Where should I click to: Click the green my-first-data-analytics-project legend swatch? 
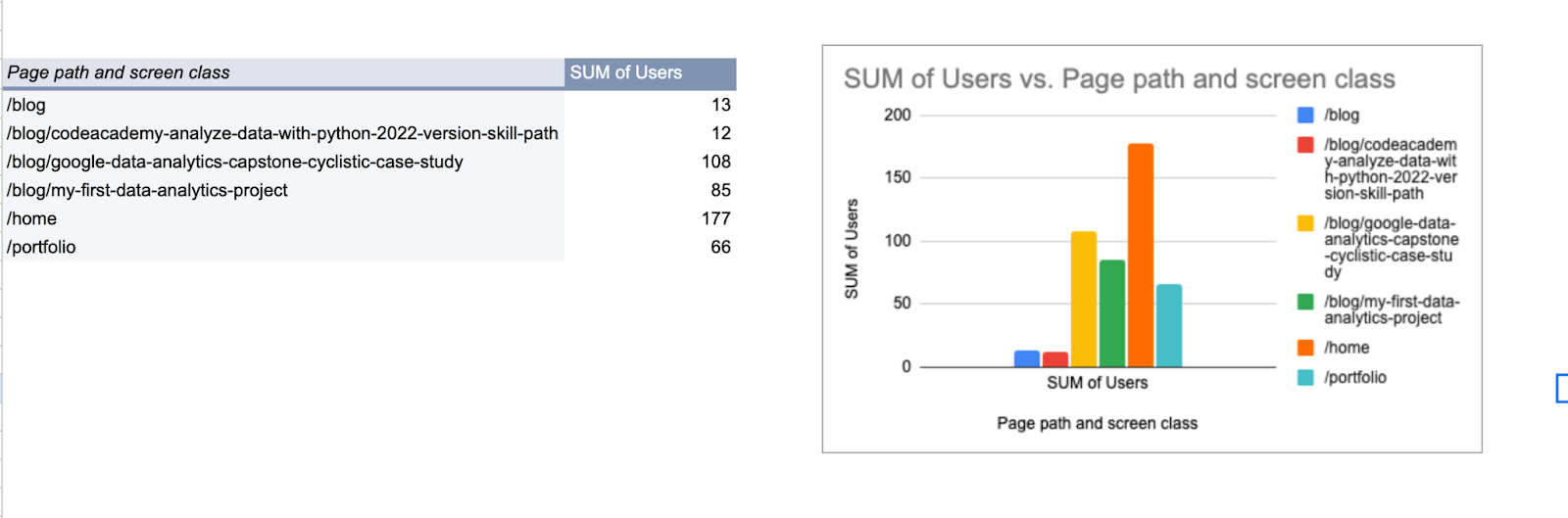click(x=1305, y=302)
